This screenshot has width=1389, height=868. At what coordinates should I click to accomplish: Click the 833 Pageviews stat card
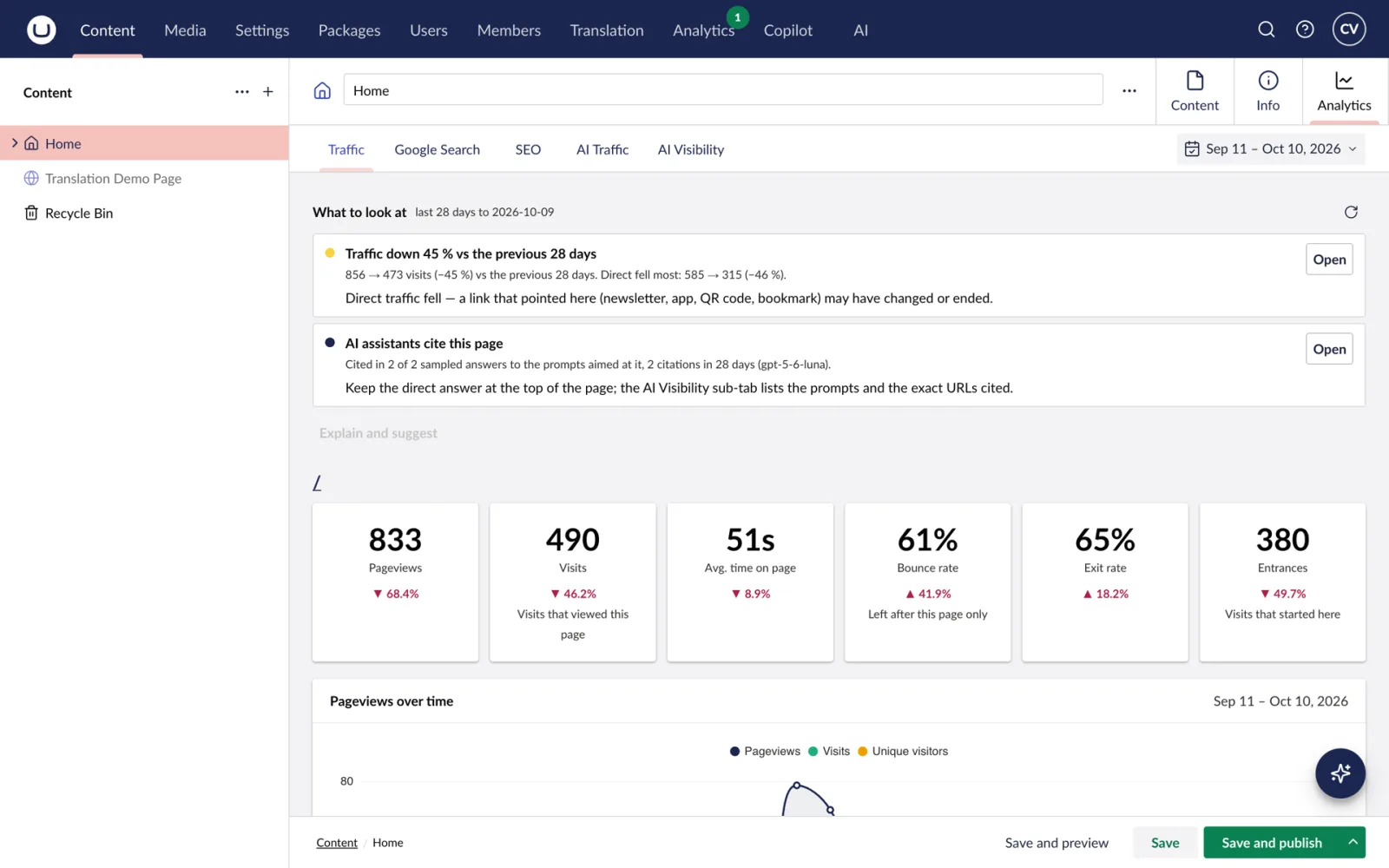(395, 582)
